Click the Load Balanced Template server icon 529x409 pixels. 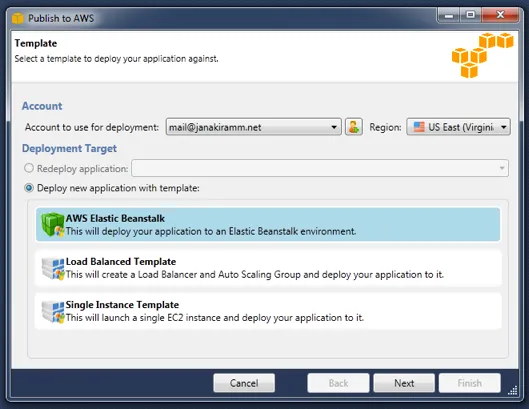coord(53,269)
